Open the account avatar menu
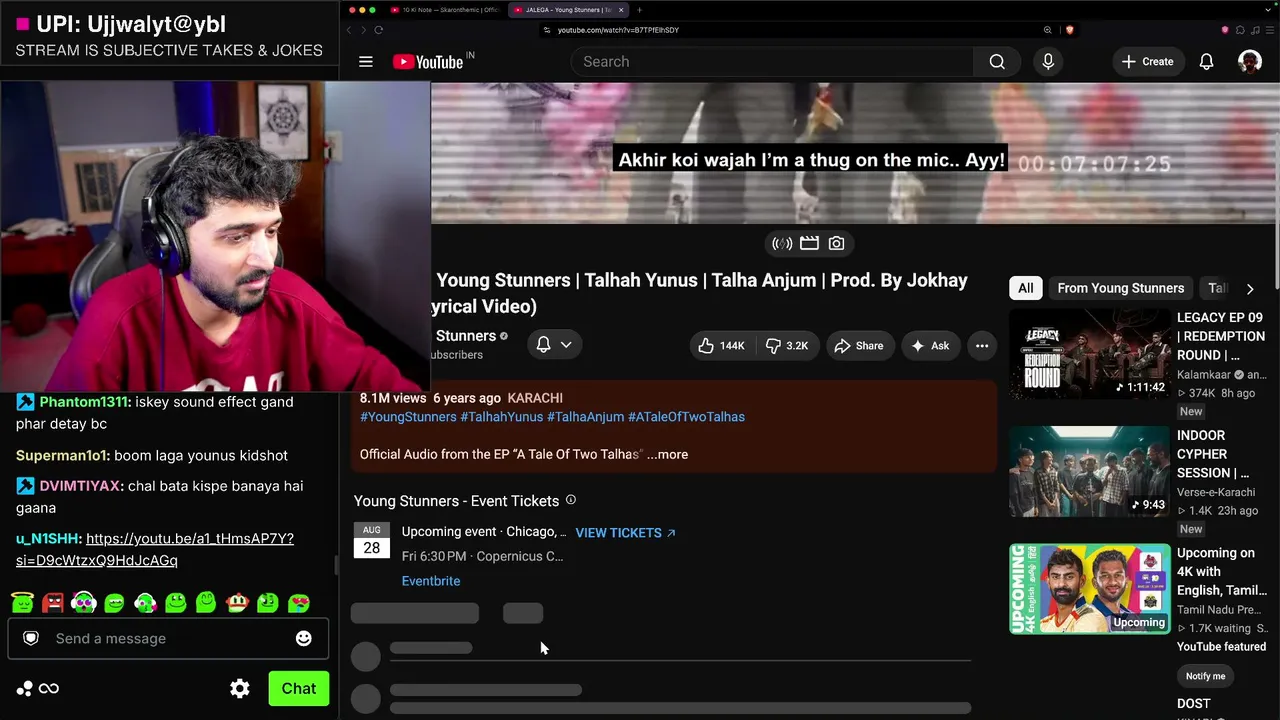Viewport: 1280px width, 720px height. click(x=1250, y=62)
